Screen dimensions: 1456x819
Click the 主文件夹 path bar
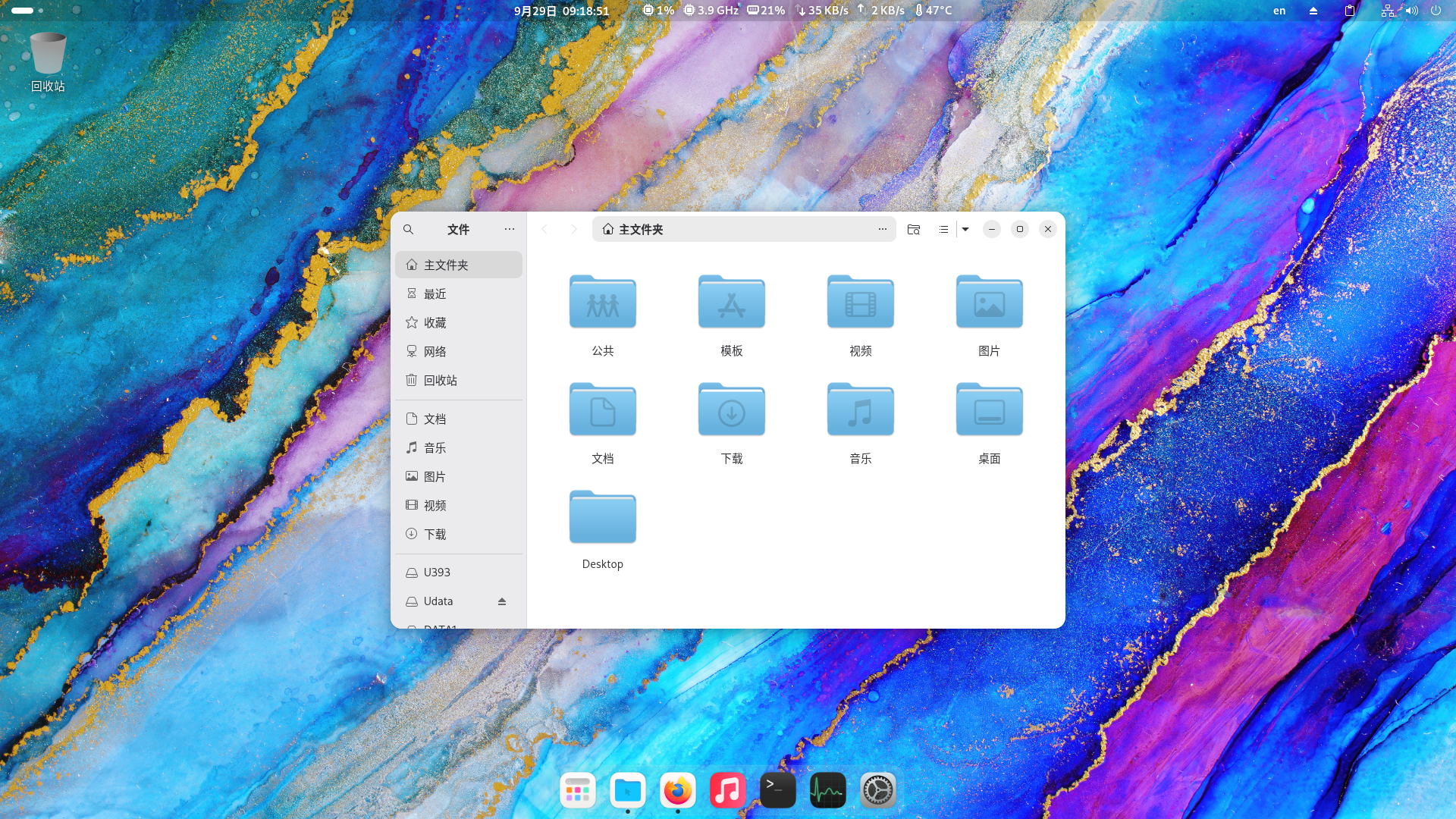click(743, 229)
